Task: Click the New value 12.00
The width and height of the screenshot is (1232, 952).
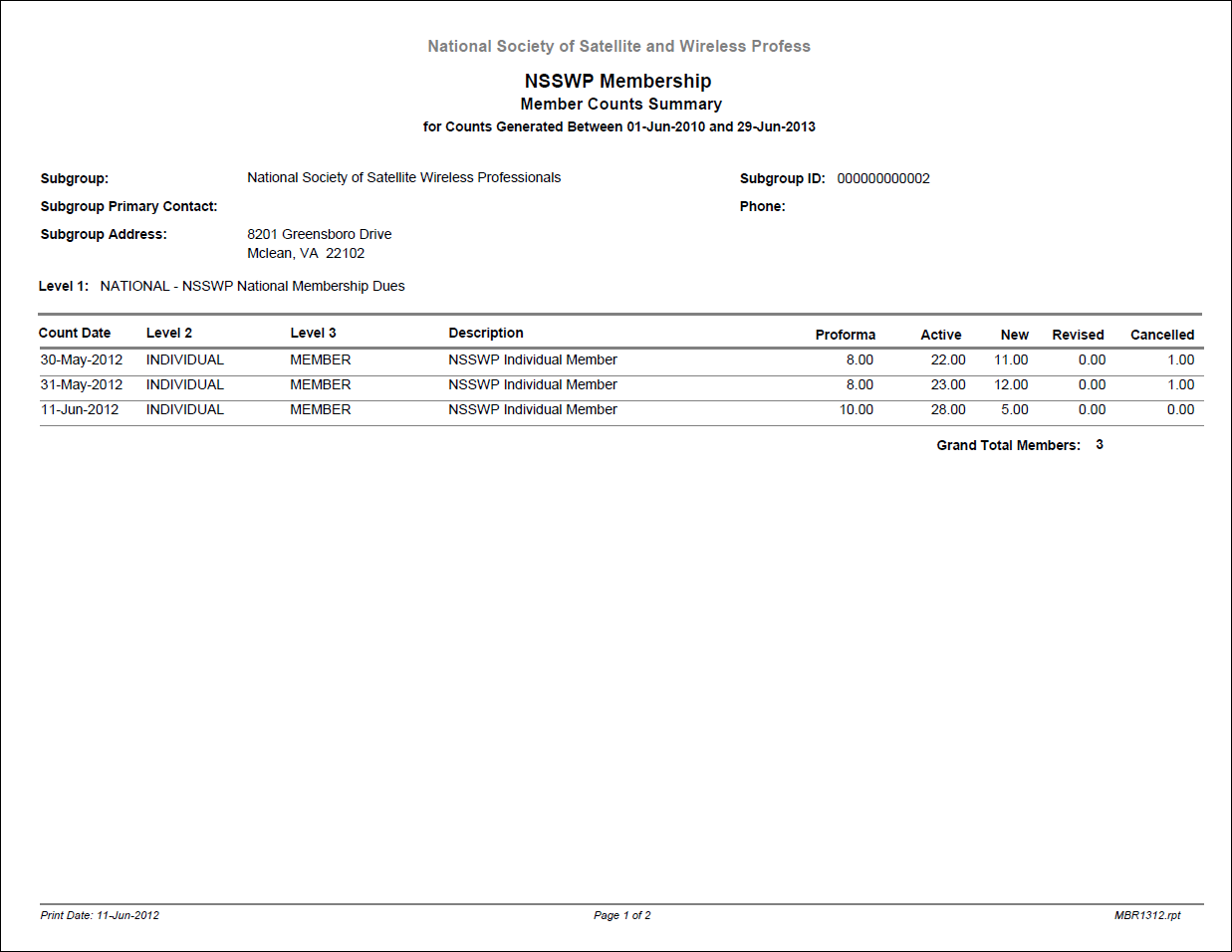Action: [x=1011, y=385]
